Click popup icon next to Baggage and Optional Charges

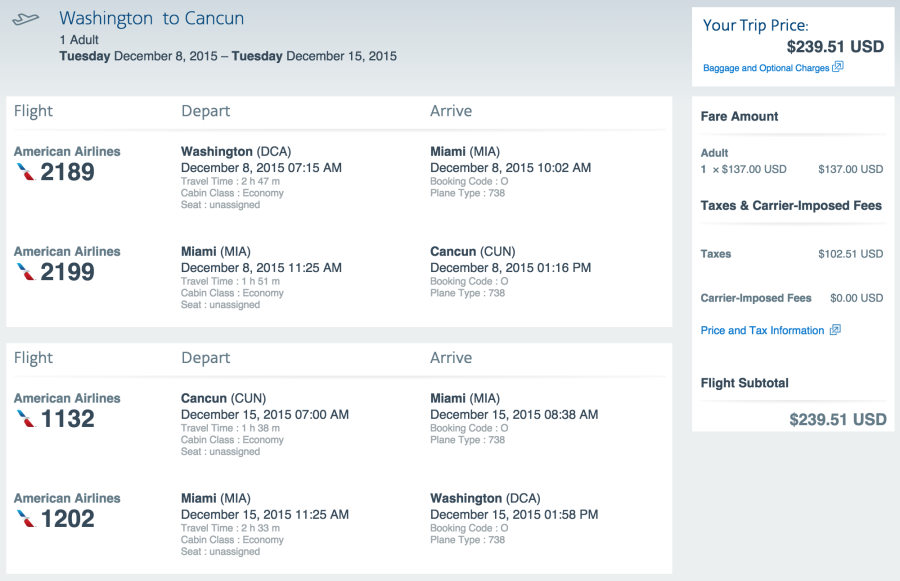point(838,67)
